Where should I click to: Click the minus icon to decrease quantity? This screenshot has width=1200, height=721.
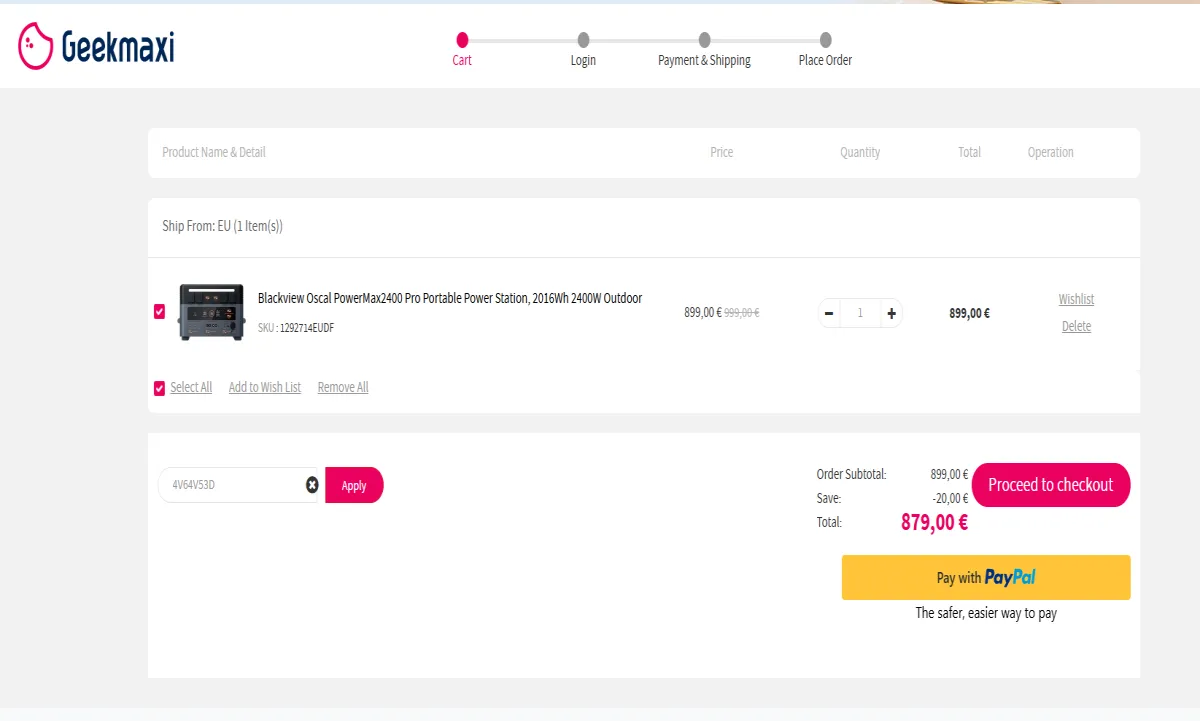(829, 313)
